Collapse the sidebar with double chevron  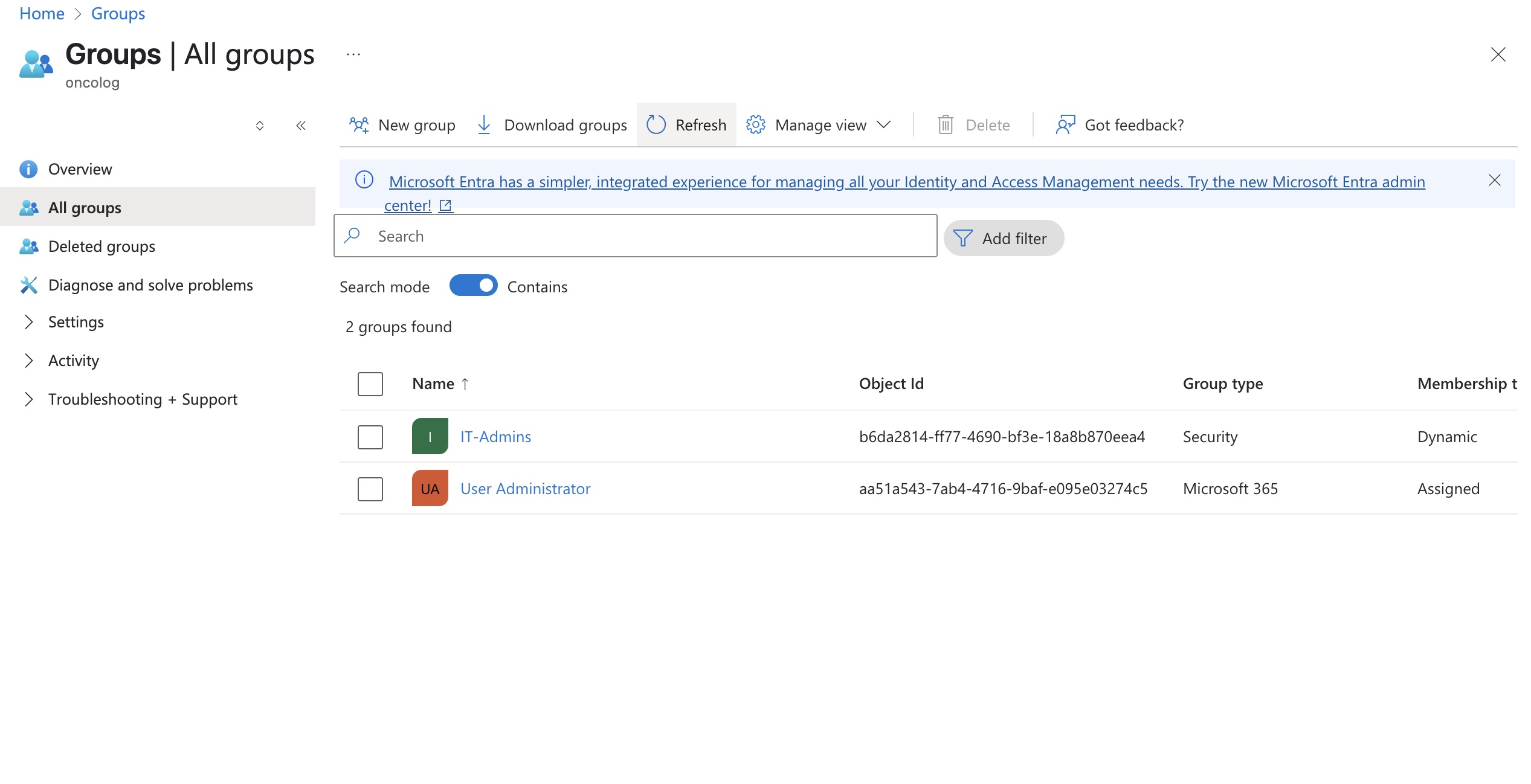[301, 126]
